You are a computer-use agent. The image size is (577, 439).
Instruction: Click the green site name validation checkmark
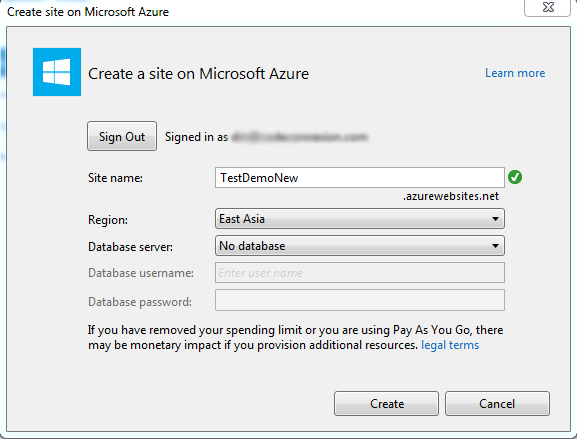[515, 177]
